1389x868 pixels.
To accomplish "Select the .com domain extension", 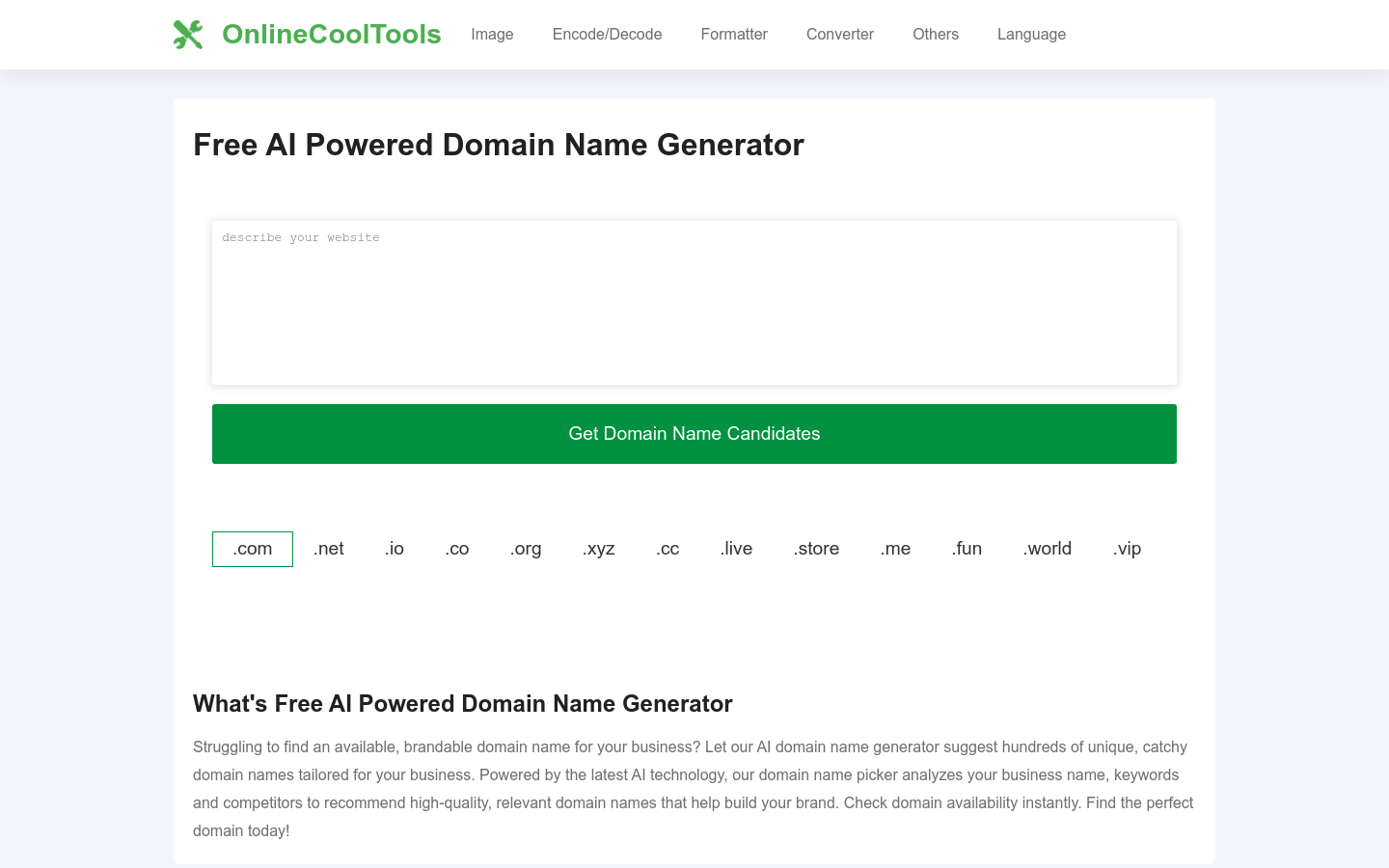I will pos(253,549).
